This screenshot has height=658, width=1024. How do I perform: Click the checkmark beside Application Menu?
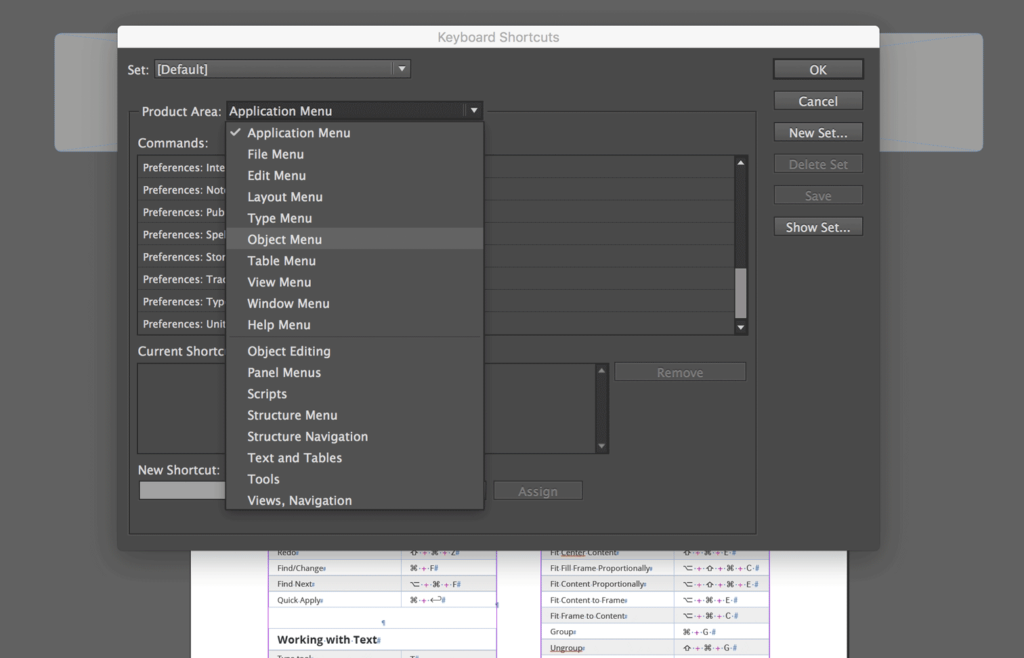click(235, 132)
